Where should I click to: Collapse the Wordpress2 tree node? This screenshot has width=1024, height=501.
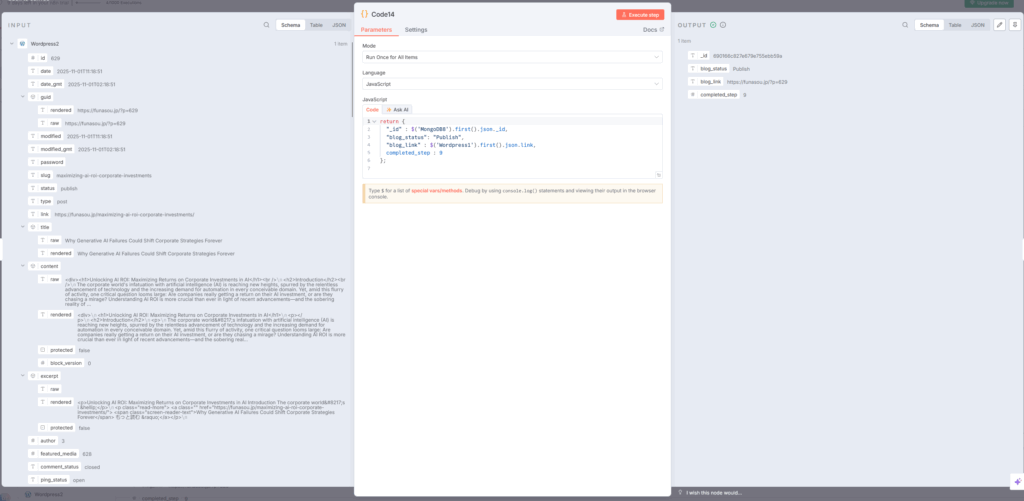[10, 44]
